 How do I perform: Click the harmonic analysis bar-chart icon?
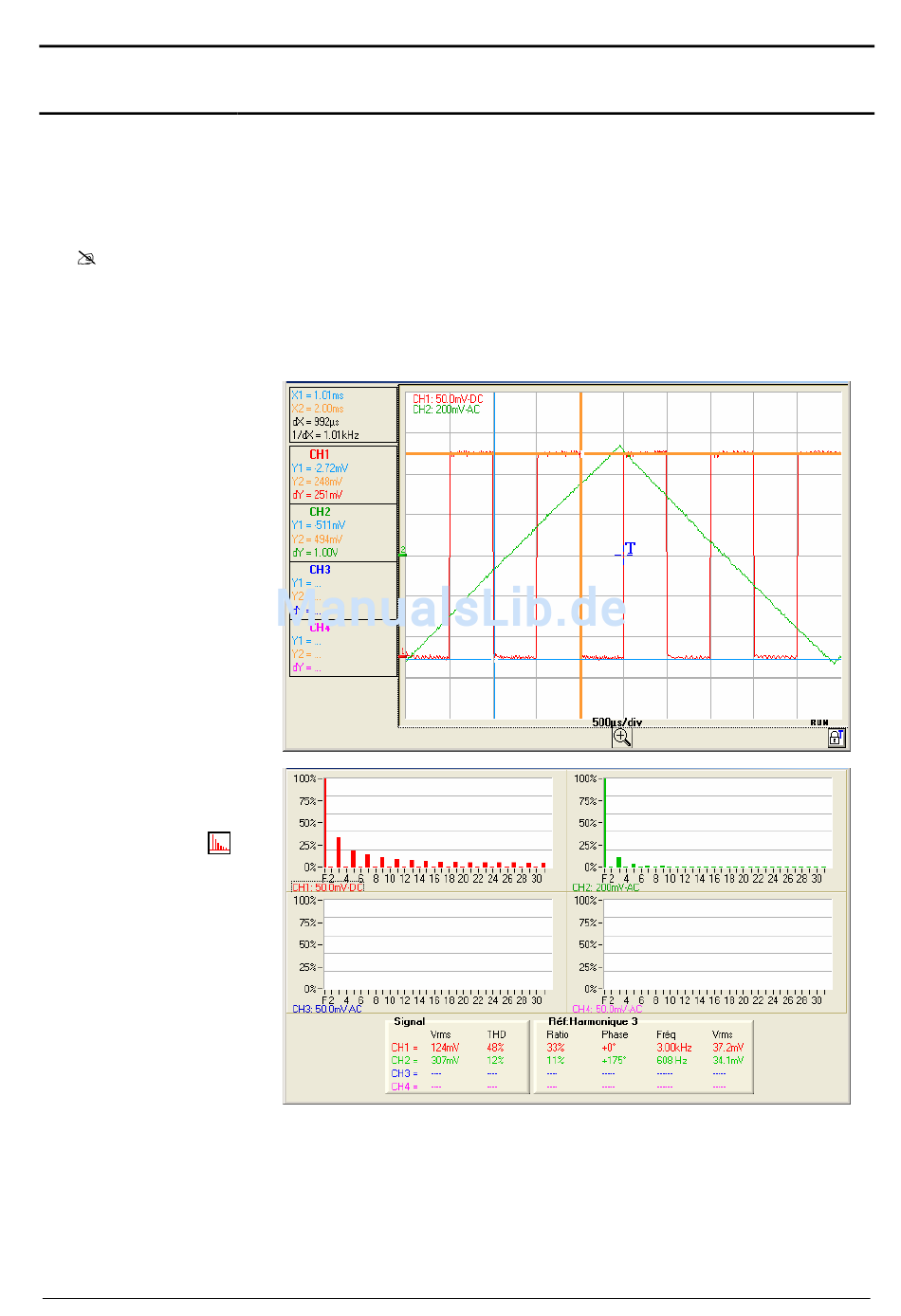coord(219,842)
